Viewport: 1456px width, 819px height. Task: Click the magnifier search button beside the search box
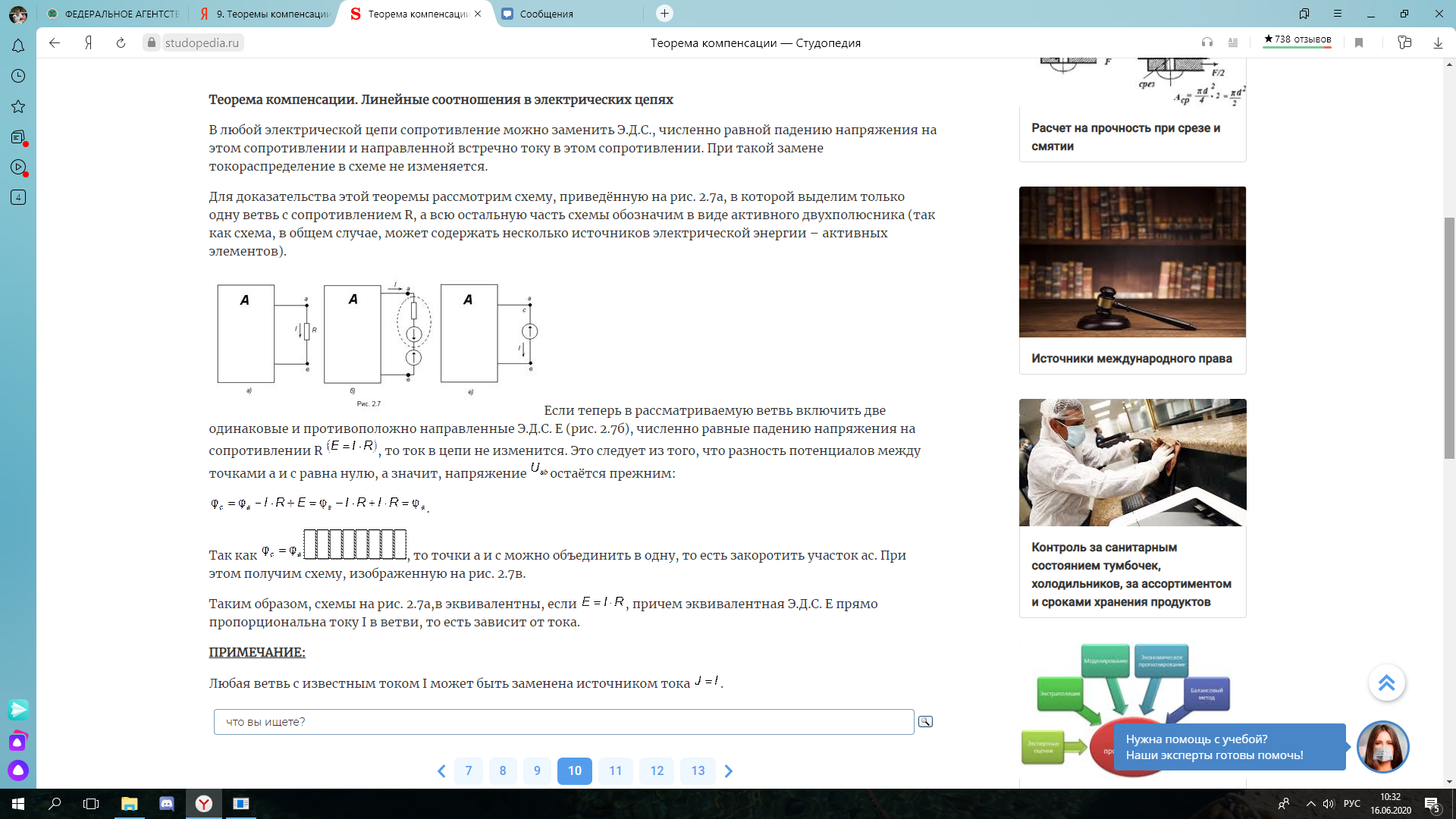tap(925, 721)
